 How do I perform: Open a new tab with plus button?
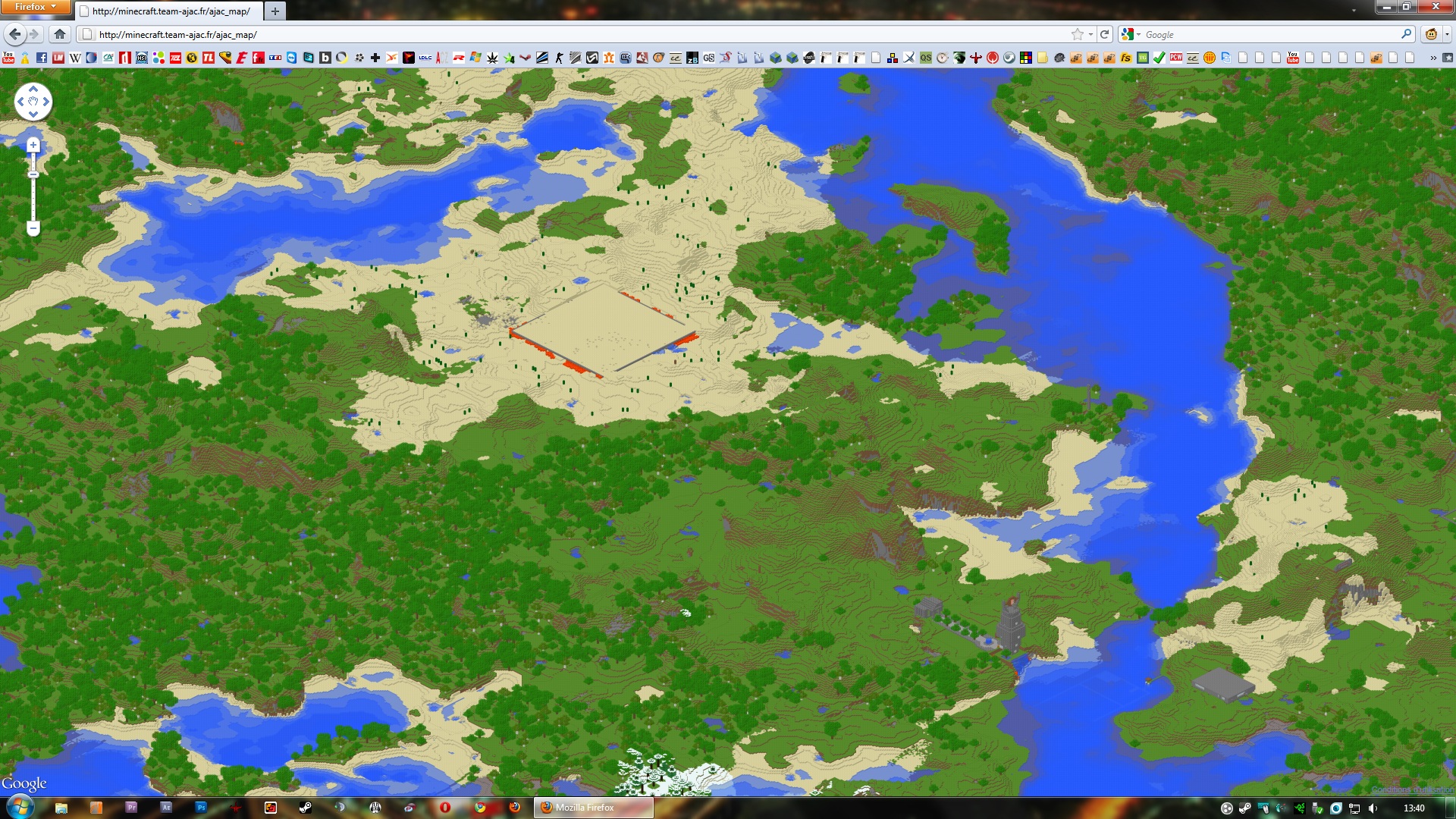point(275,11)
